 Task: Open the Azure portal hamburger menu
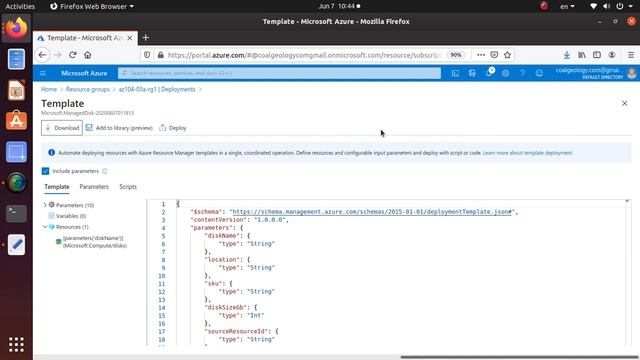point(43,73)
